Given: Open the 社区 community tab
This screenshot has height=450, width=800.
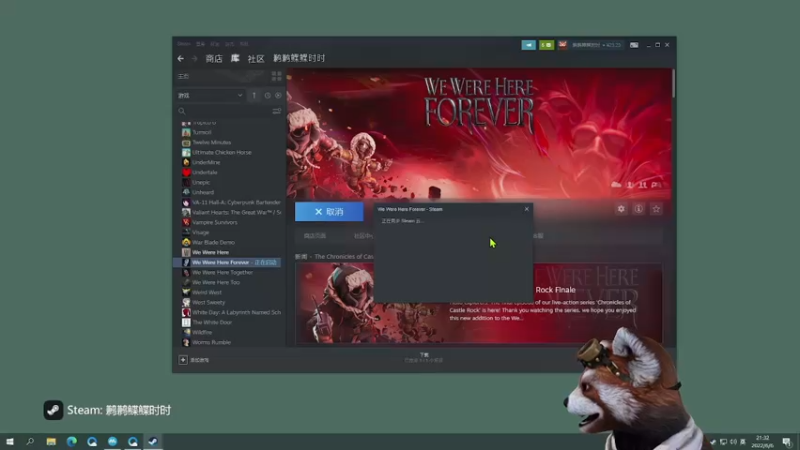Looking at the screenshot, I should (256, 59).
